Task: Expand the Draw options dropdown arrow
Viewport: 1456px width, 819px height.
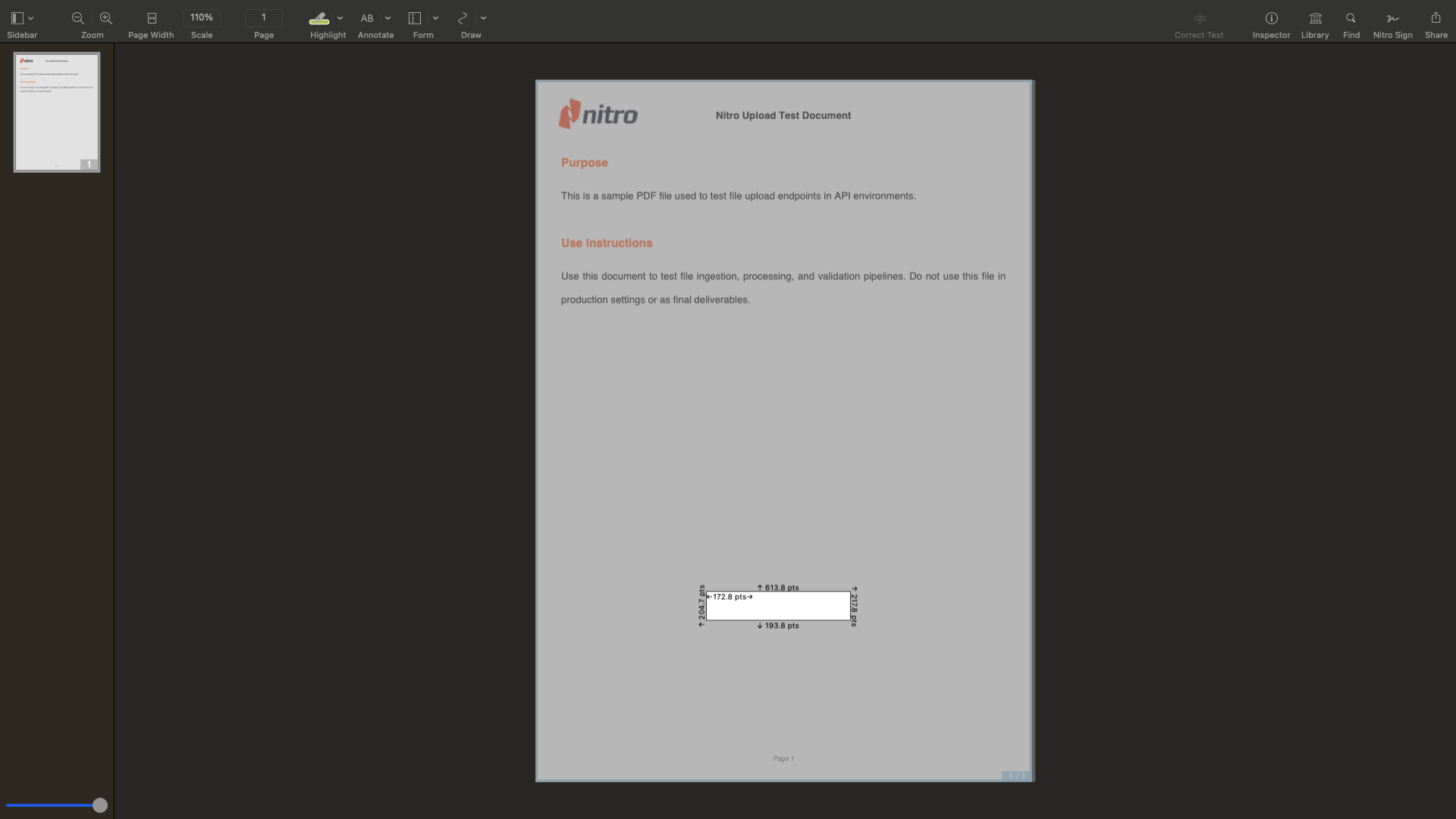Action: [x=483, y=18]
